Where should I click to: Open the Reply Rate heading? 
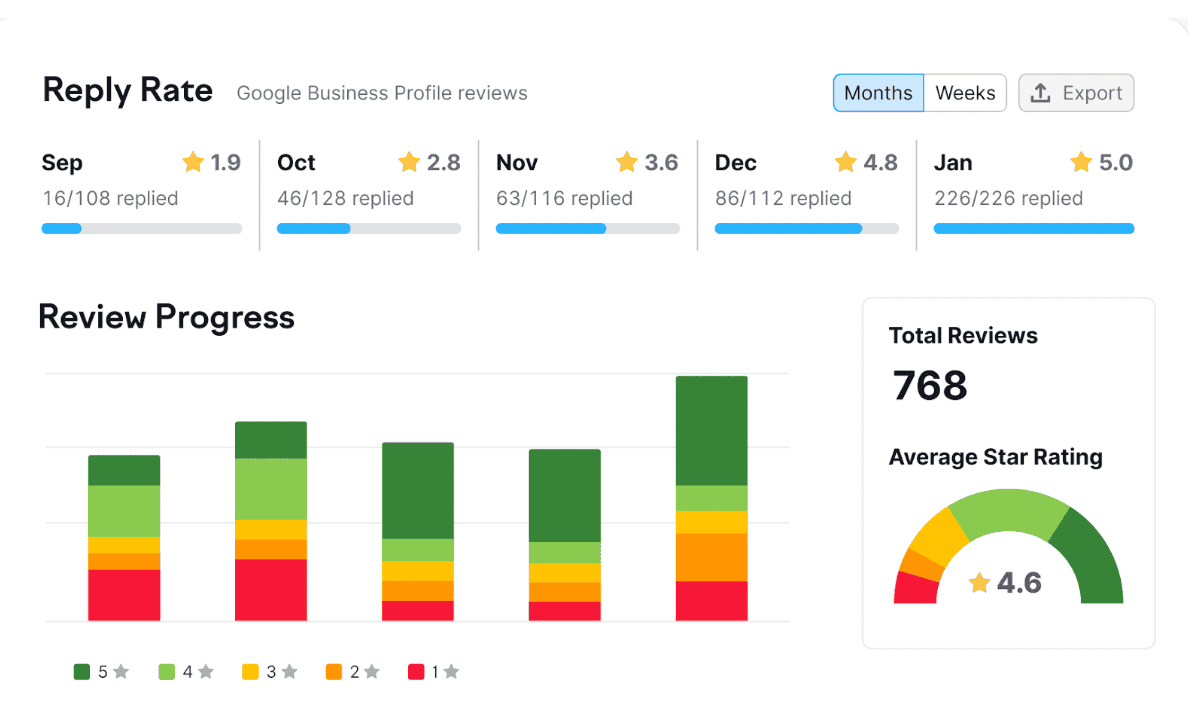tap(127, 90)
